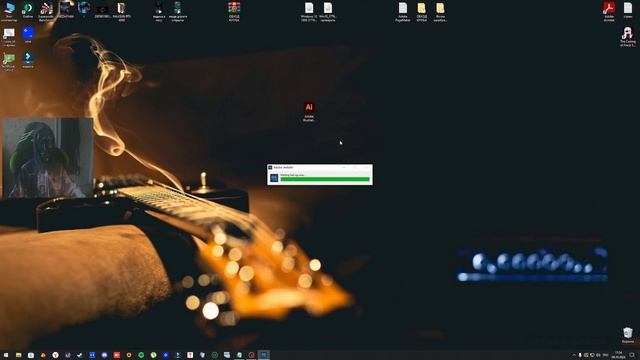Select the colorful WinRAR archive desktop icon
Viewport: 640px width, 360px height.
coord(234,11)
